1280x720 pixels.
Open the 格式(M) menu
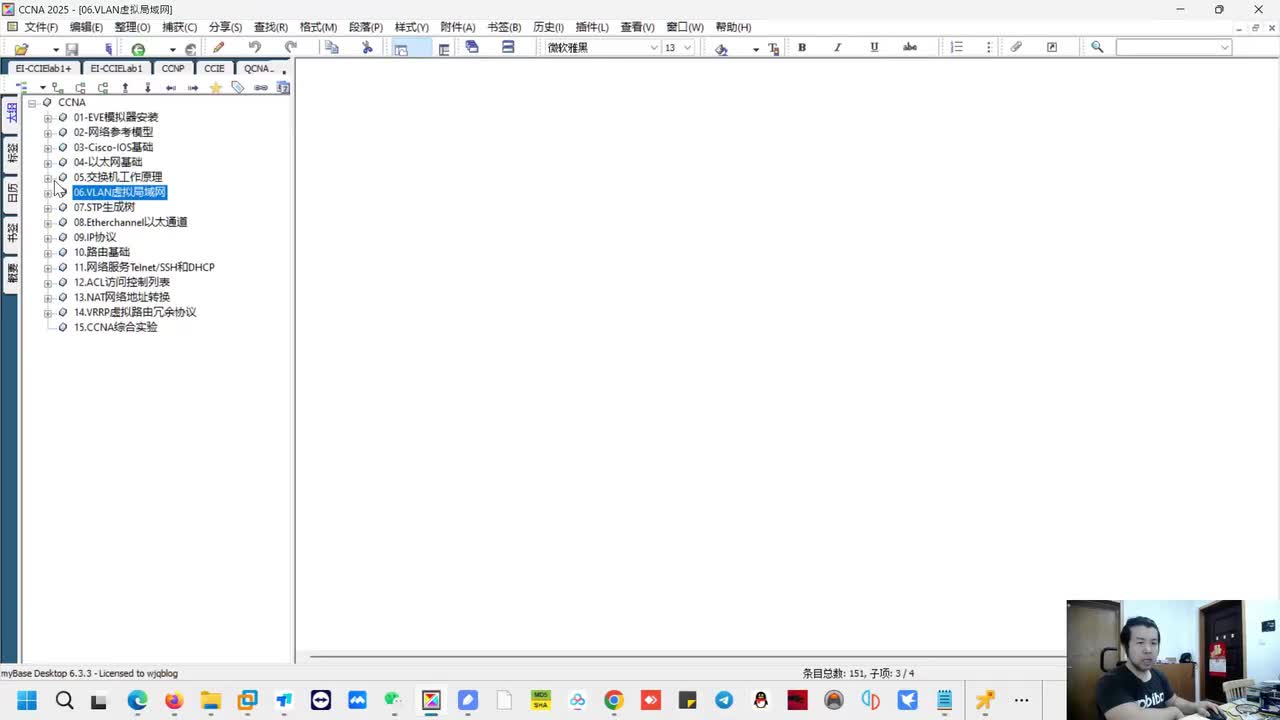pos(318,27)
